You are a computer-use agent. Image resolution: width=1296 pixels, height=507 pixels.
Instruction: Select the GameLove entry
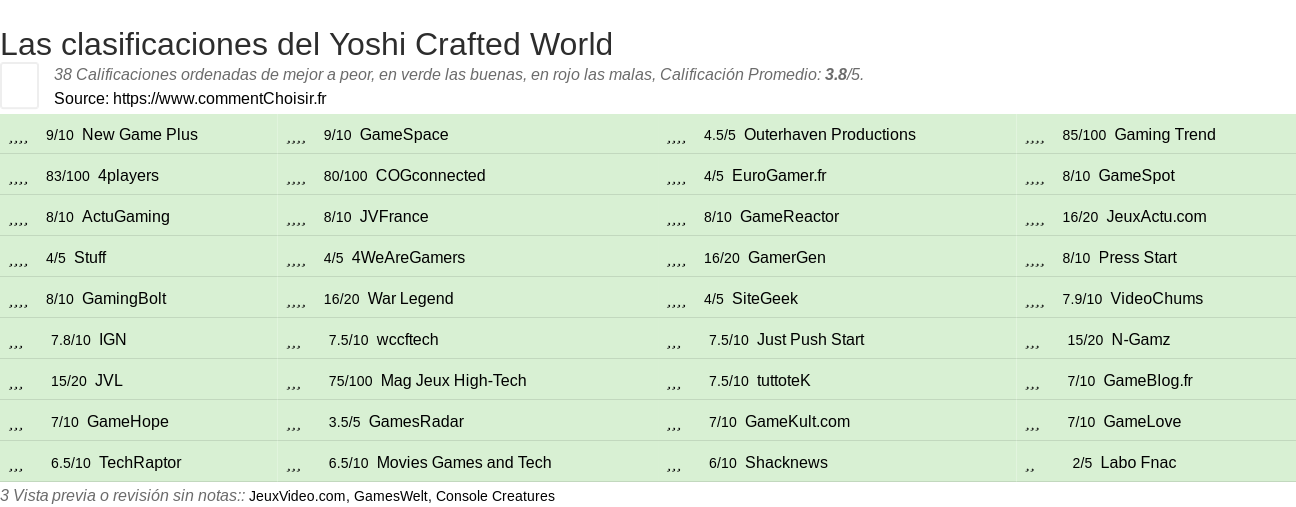(1142, 421)
